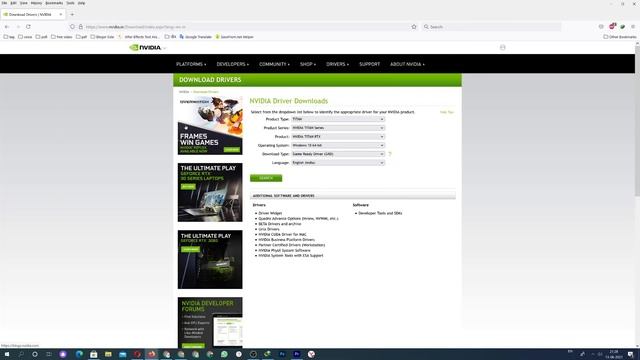Open the Product Series dropdown

[338, 128]
